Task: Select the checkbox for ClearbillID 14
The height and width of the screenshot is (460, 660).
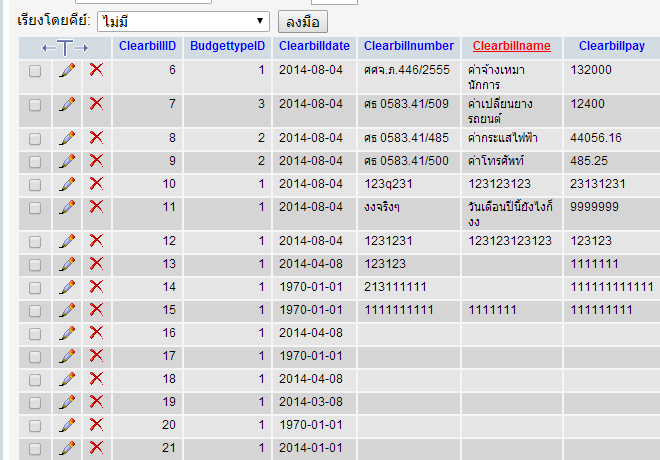Action: (35, 288)
